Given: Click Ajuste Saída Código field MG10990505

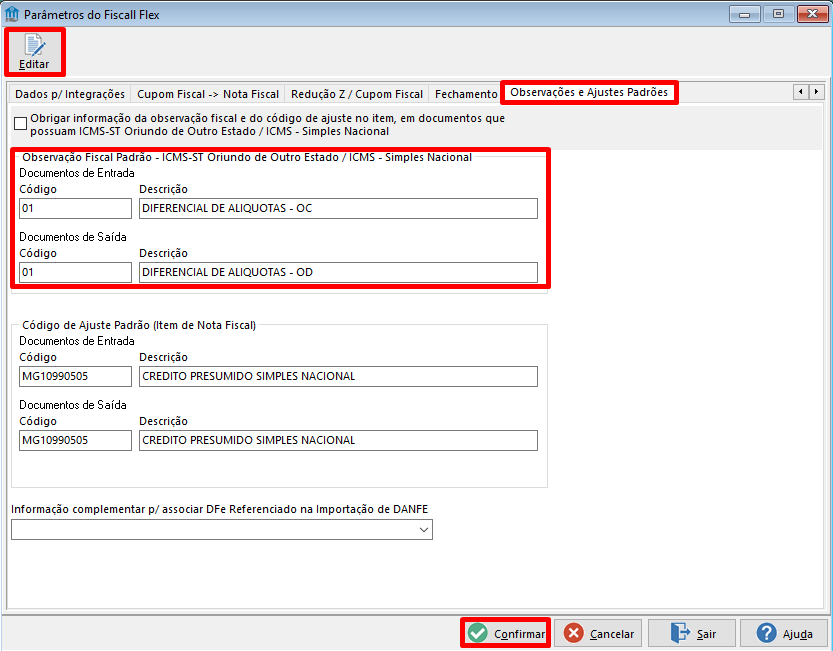Looking at the screenshot, I should point(75,441).
